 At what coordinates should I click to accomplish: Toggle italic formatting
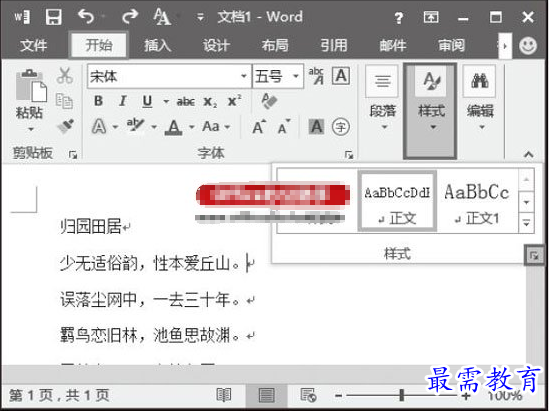click(123, 101)
